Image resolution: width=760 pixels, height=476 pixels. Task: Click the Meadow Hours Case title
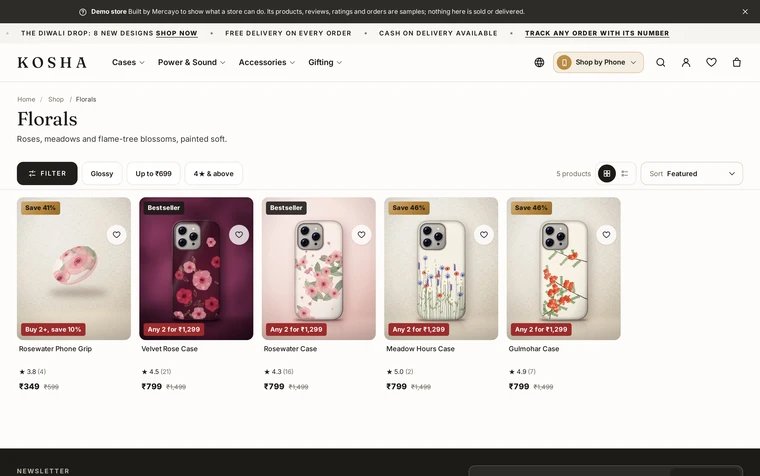click(420, 349)
